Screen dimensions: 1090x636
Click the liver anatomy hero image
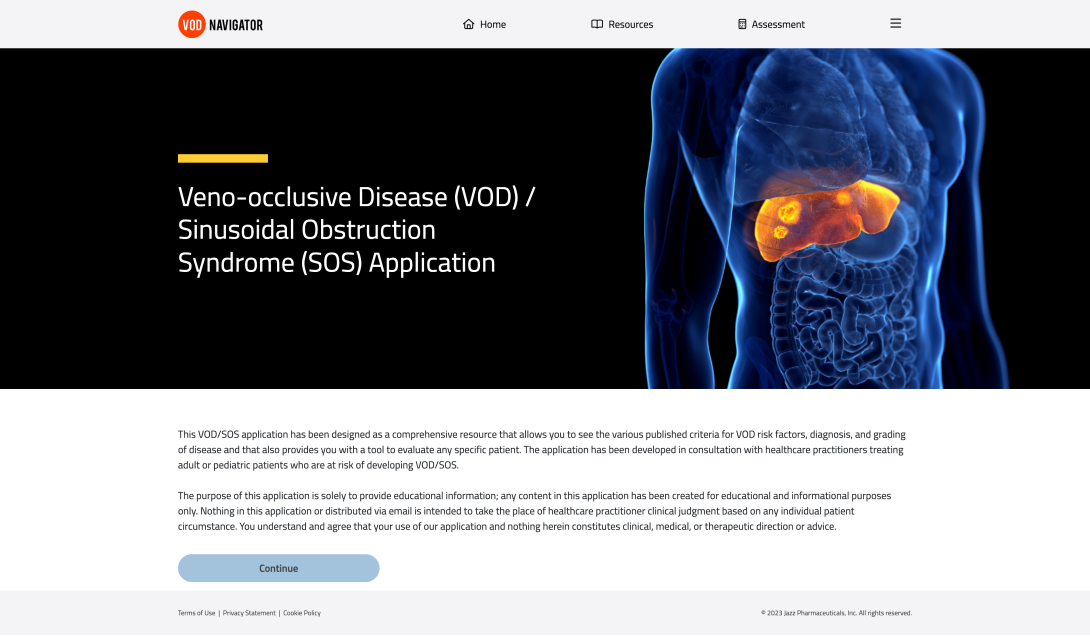click(x=827, y=218)
